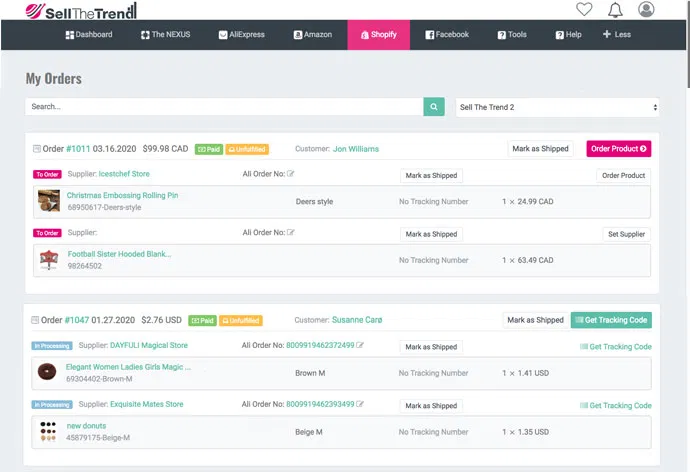690x472 pixels.
Task: Switch to the AliExpress tab
Action: 242,34
